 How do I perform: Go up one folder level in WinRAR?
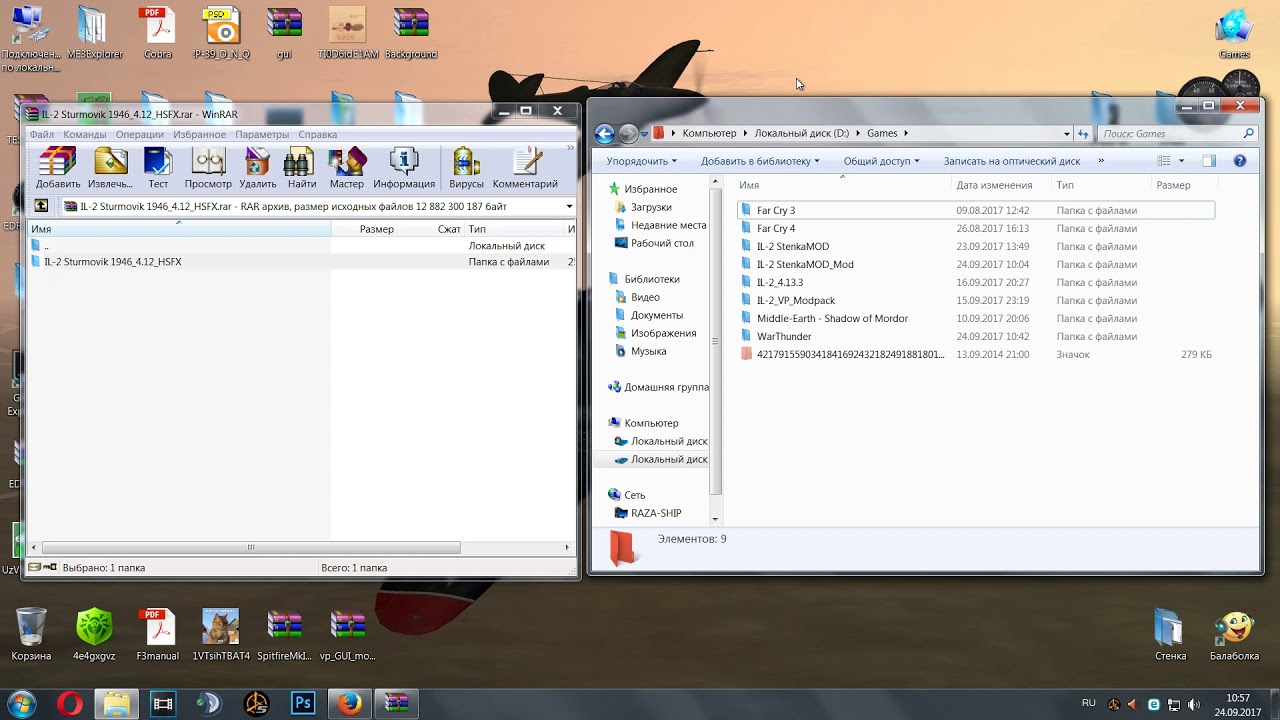point(41,206)
